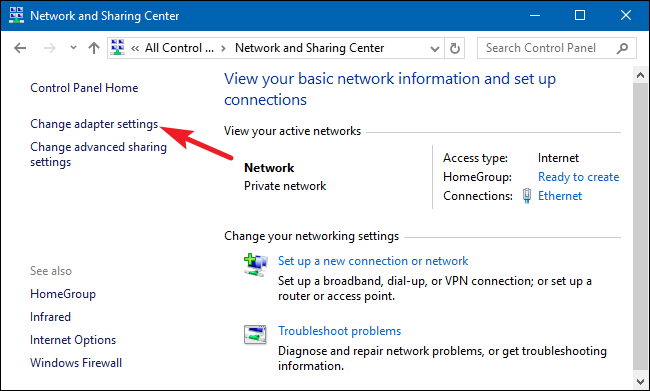The width and height of the screenshot is (650, 391).
Task: Open HomeGroup under See also
Action: pos(63,294)
